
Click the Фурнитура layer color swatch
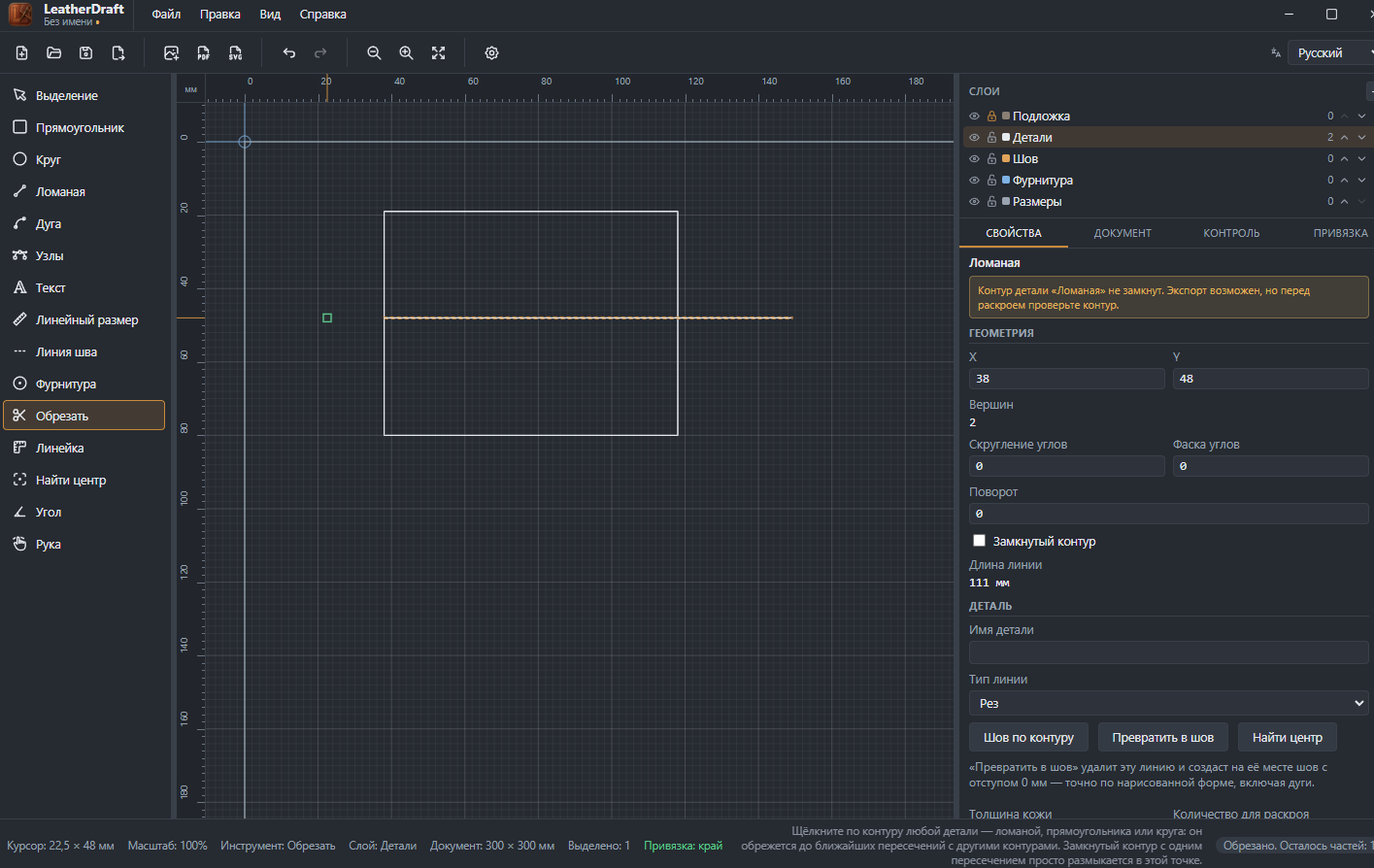[x=1006, y=181]
